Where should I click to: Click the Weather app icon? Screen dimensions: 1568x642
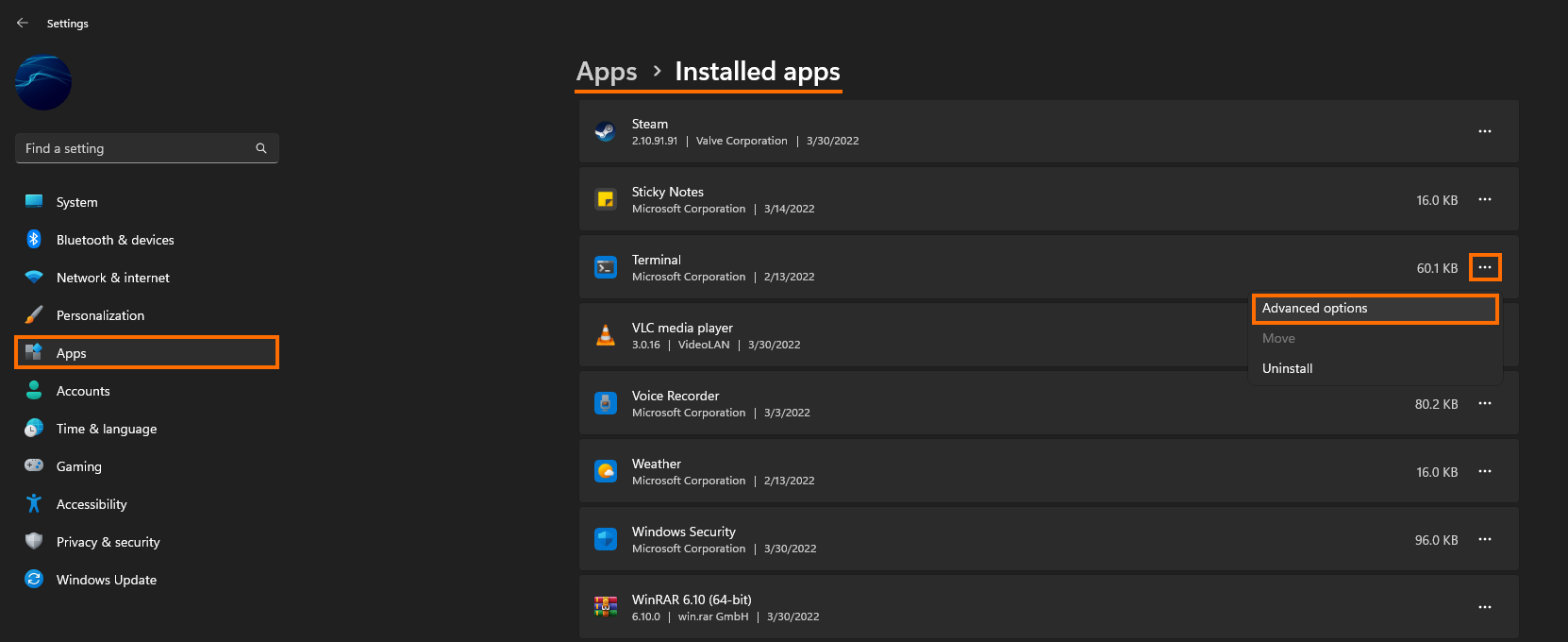606,471
